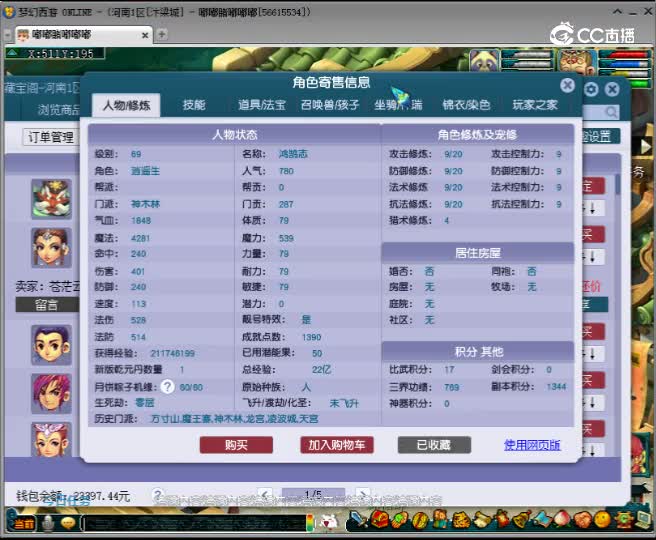
Task: Click the right-pointing arrow on right edge
Action: [x=646, y=146]
